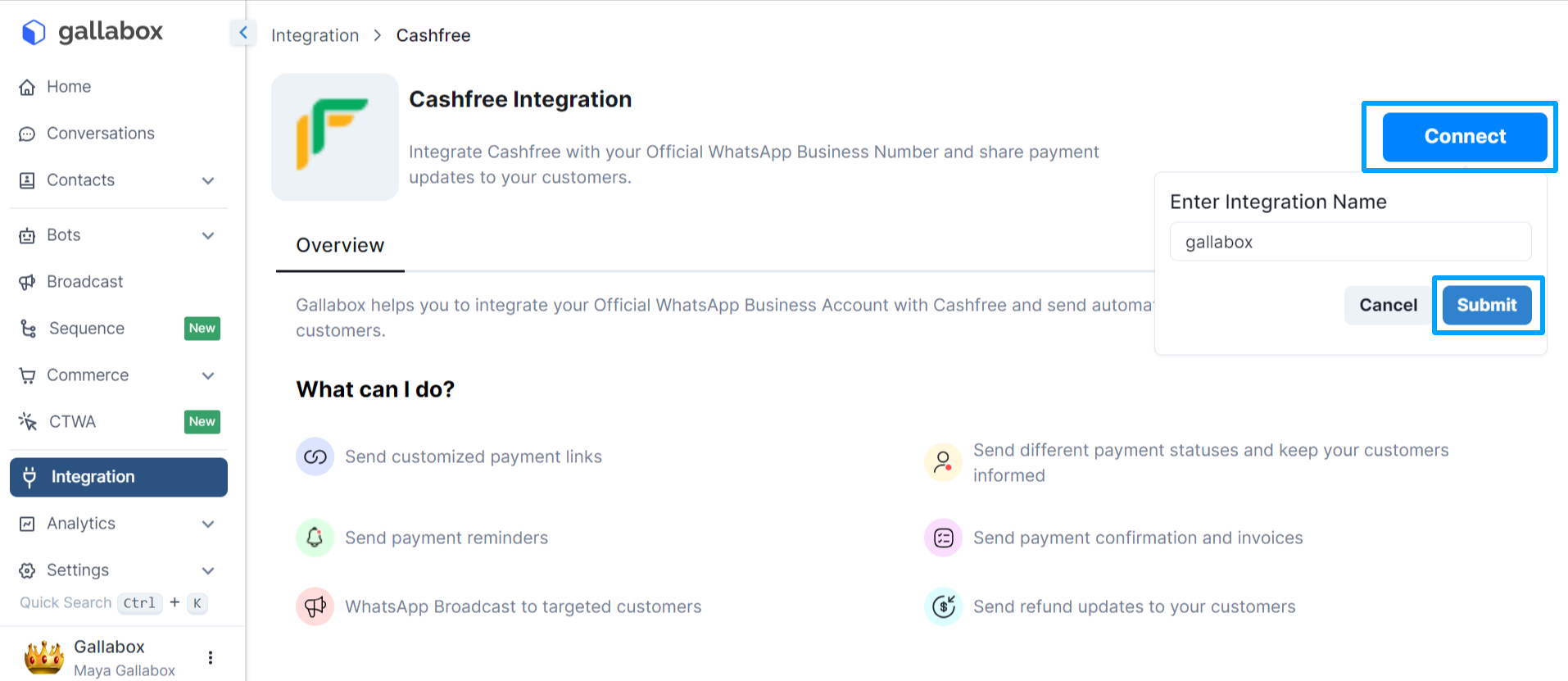Click the Connect button
The height and width of the screenshot is (681, 1568).
[x=1465, y=137]
